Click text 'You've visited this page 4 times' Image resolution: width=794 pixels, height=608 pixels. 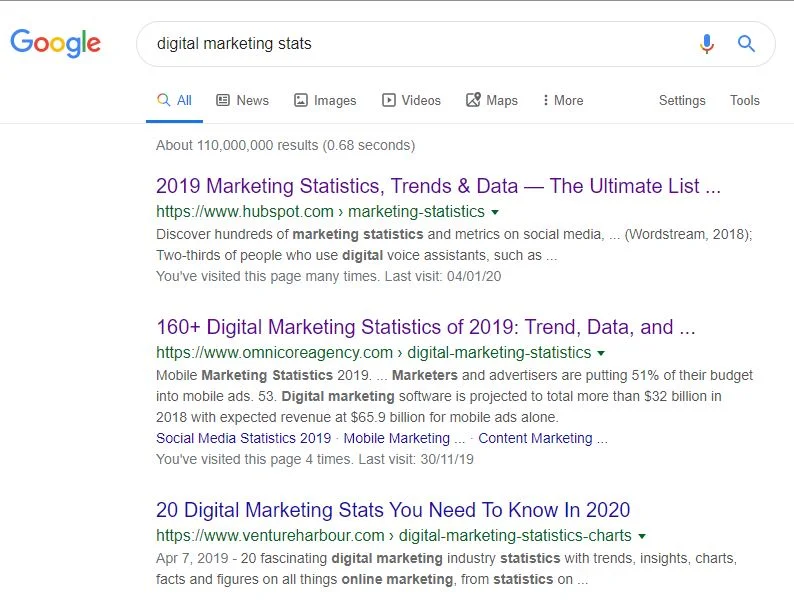tap(254, 459)
